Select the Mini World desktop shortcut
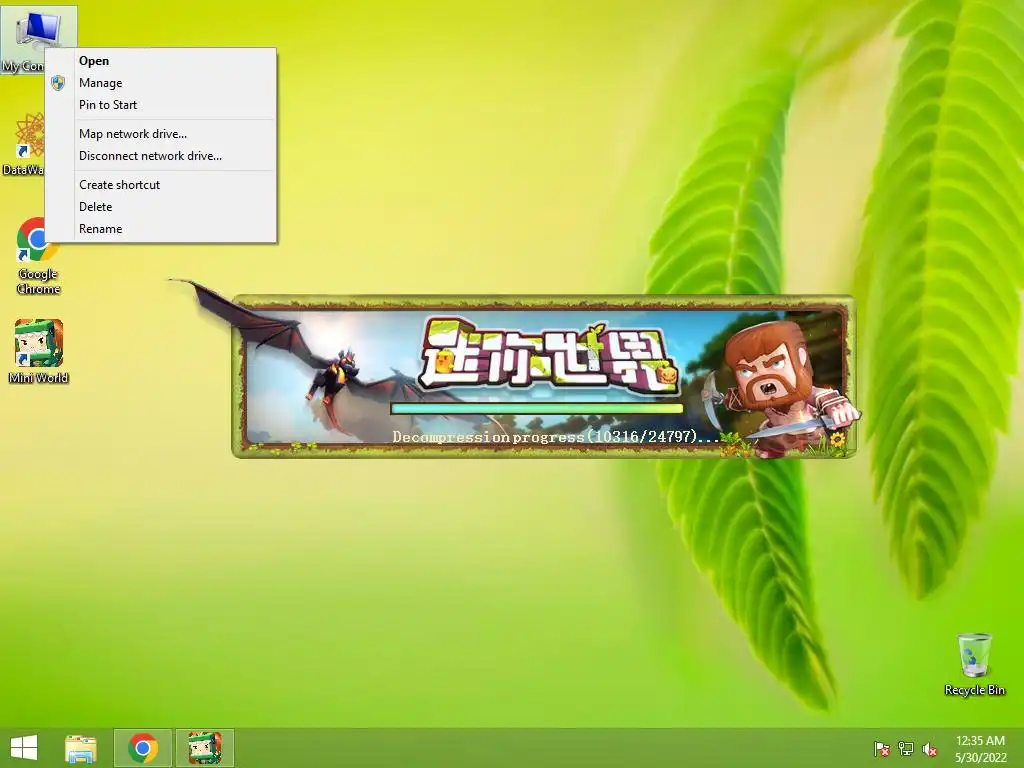Image resolution: width=1024 pixels, height=768 pixels. 39,351
